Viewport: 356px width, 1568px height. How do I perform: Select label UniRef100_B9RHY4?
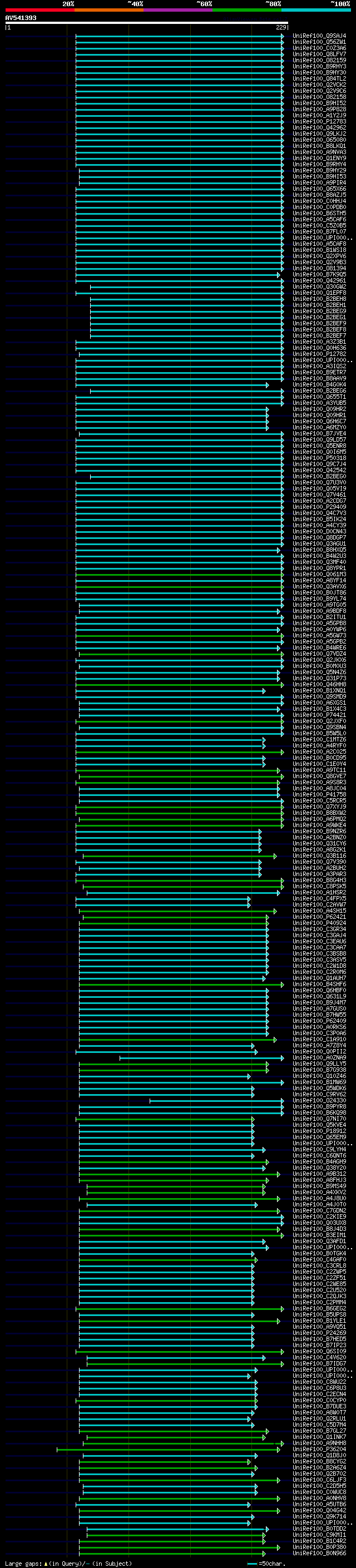tap(319, 164)
